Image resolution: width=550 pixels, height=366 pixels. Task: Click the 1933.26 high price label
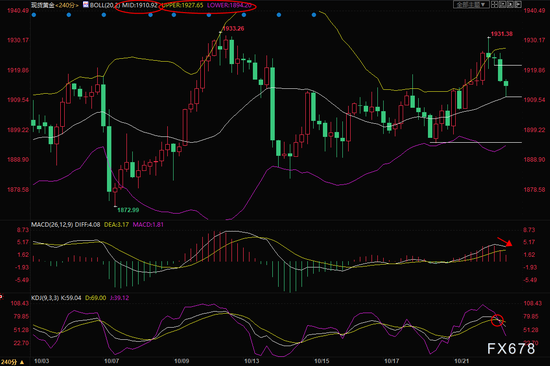point(233,28)
